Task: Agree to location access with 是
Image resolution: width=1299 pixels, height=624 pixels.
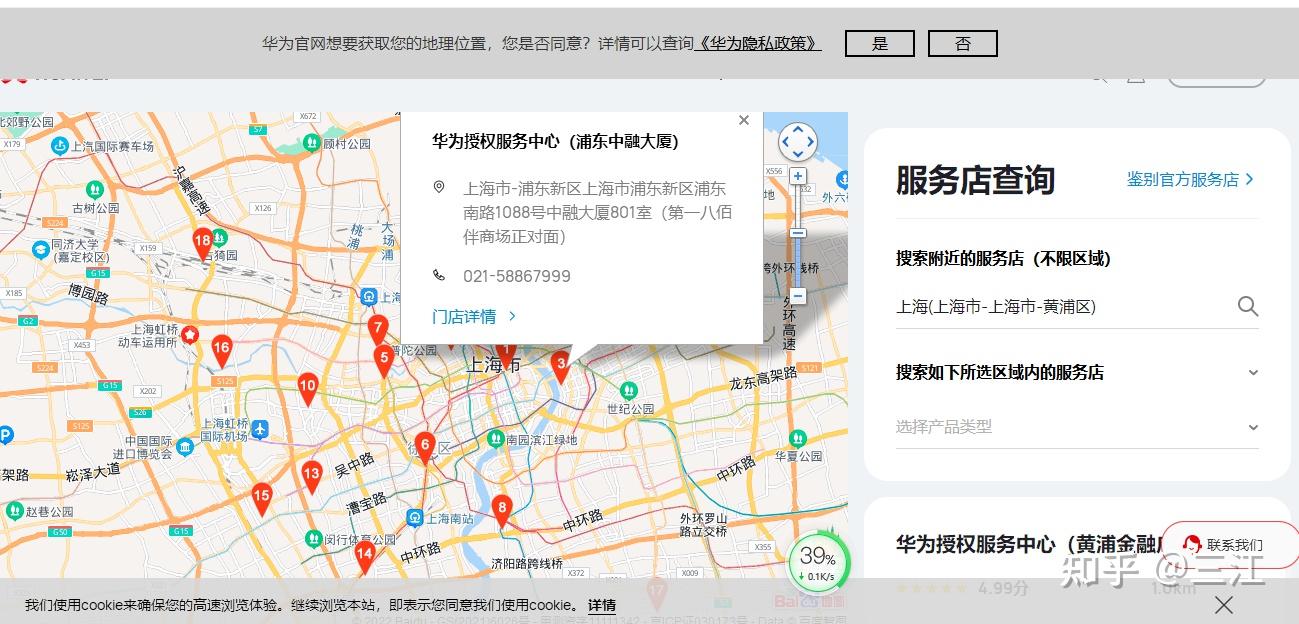Action: click(x=880, y=43)
